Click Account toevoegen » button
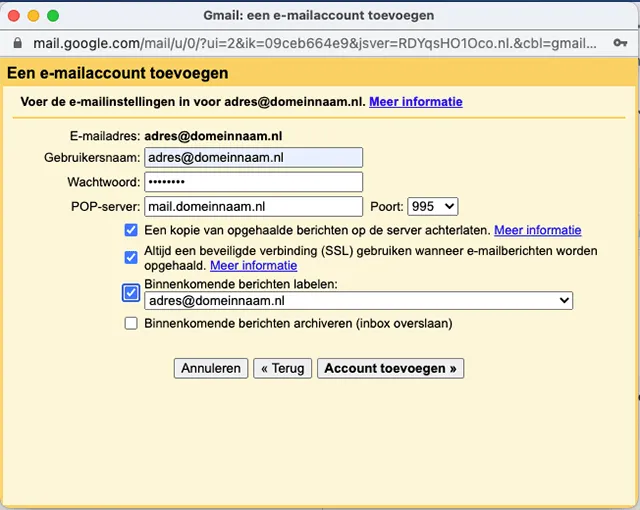640x510 pixels. coord(390,368)
